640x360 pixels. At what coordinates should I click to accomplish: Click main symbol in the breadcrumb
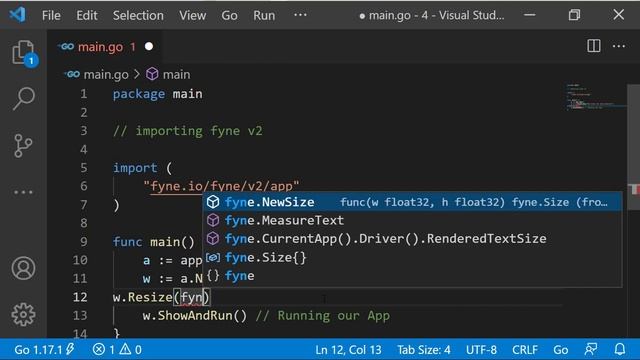(176, 74)
